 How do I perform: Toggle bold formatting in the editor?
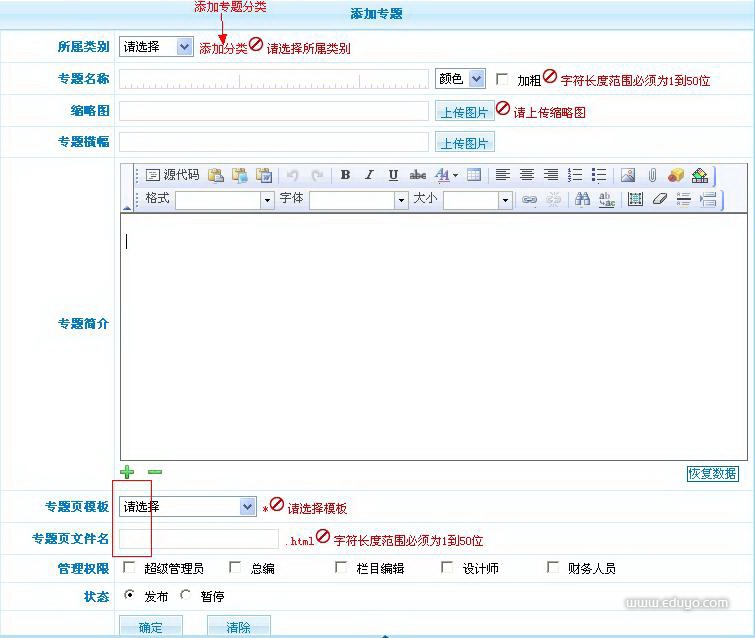click(x=345, y=175)
